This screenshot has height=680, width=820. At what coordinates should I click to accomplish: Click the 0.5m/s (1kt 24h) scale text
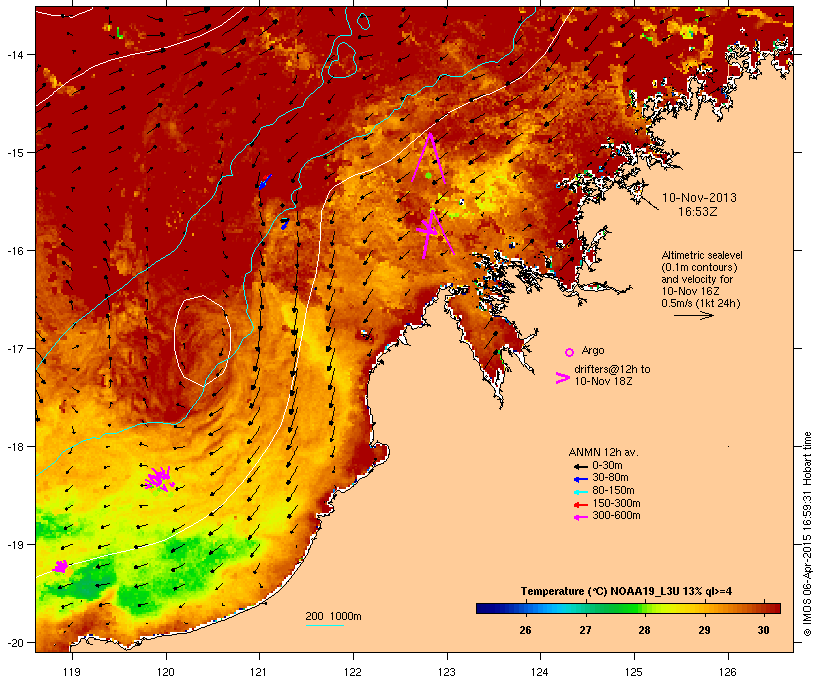coord(701,303)
